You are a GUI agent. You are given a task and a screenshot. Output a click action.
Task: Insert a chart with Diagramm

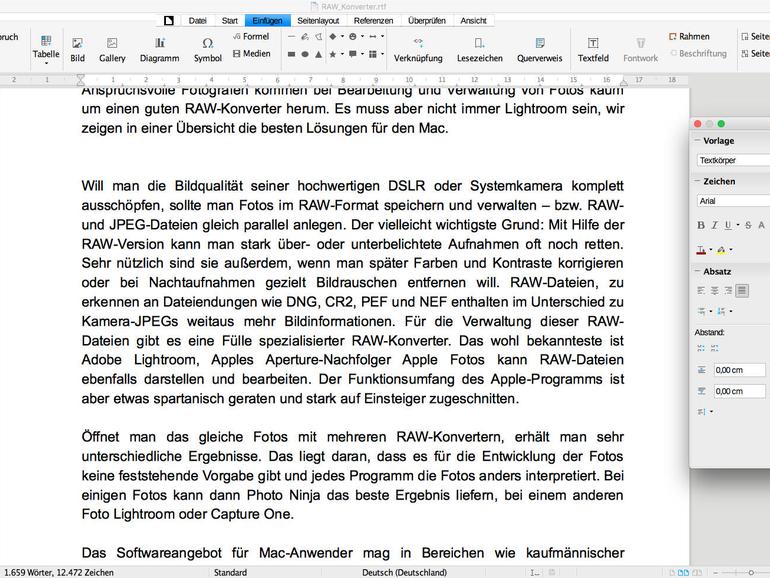pyautogui.click(x=160, y=50)
